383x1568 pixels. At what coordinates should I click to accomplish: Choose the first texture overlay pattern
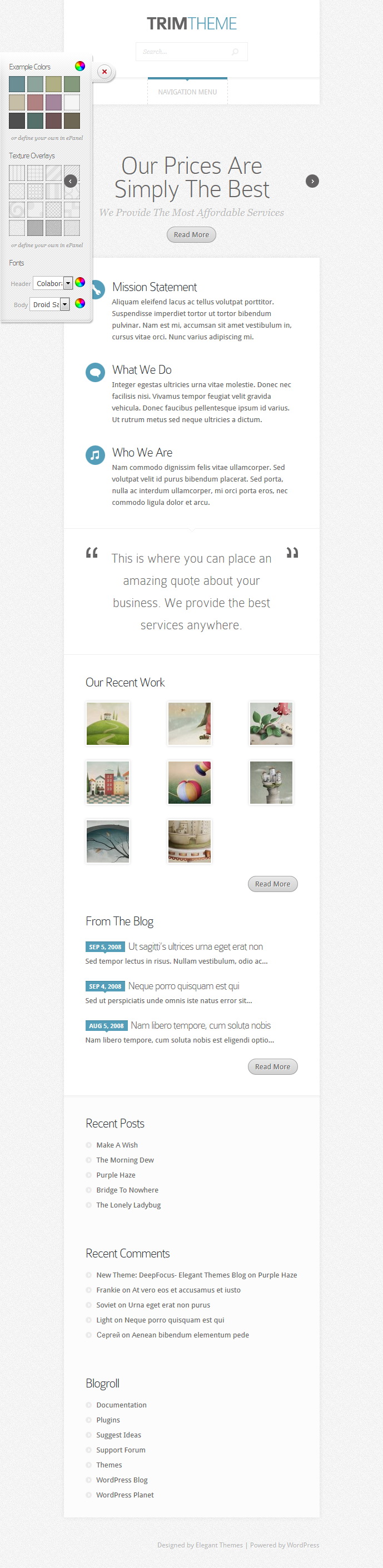click(17, 173)
